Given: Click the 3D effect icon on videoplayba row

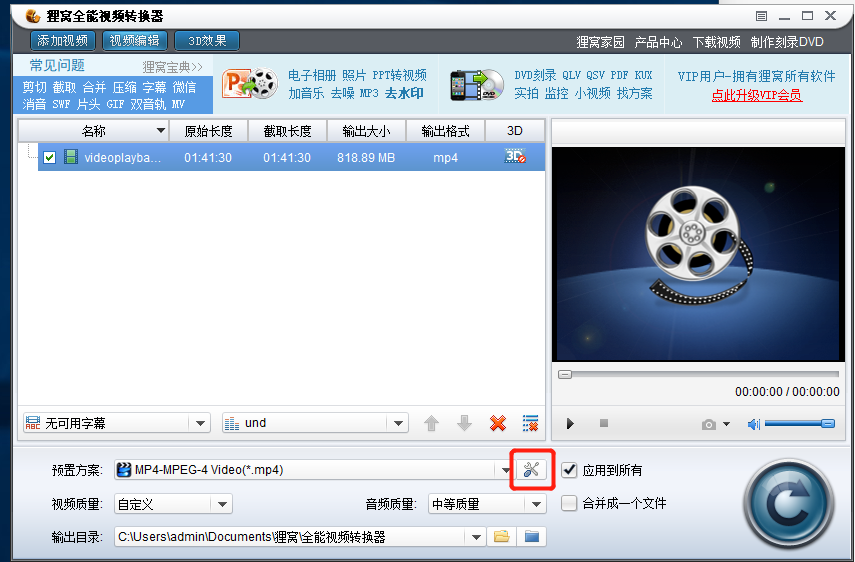Looking at the screenshot, I should pyautogui.click(x=515, y=156).
